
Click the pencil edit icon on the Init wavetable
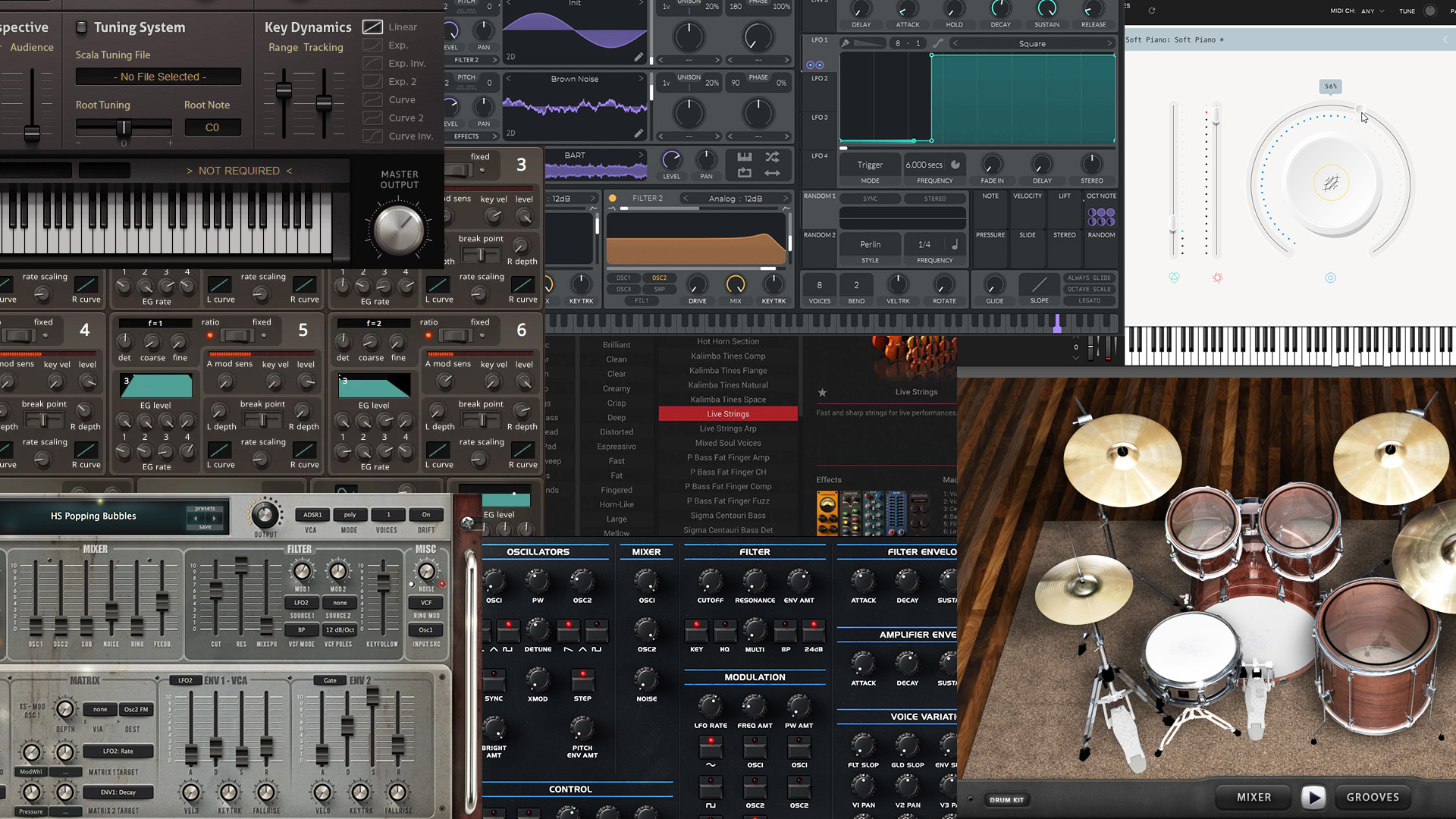click(x=639, y=56)
